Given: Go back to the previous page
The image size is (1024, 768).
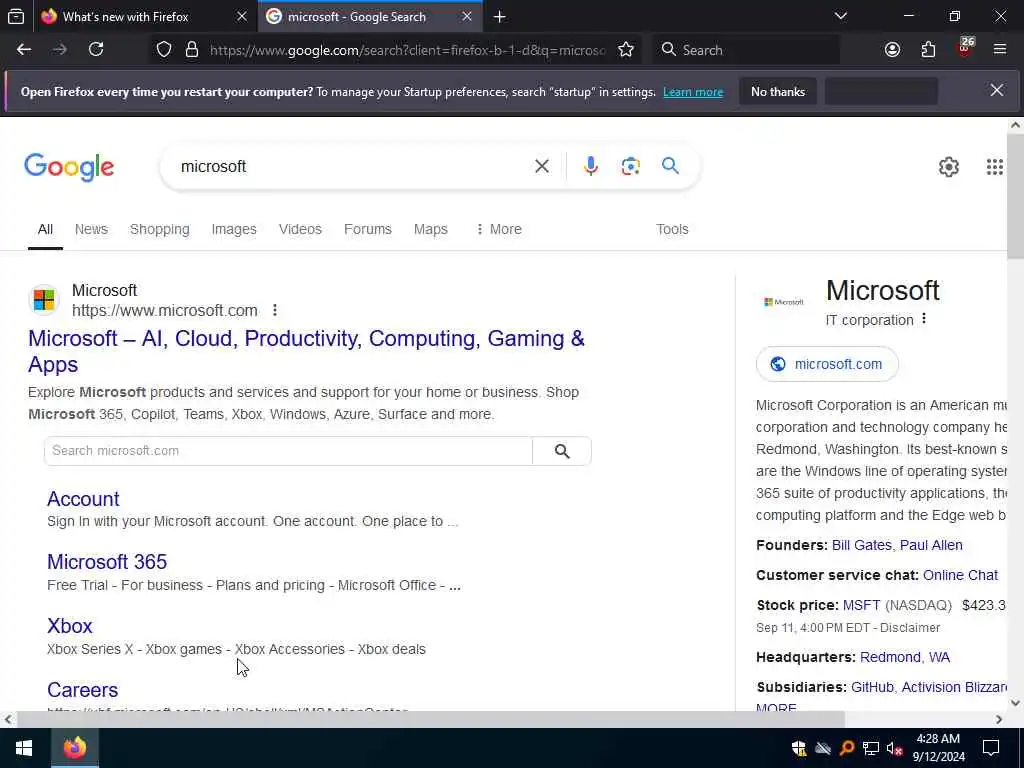Looking at the screenshot, I should 24,50.
